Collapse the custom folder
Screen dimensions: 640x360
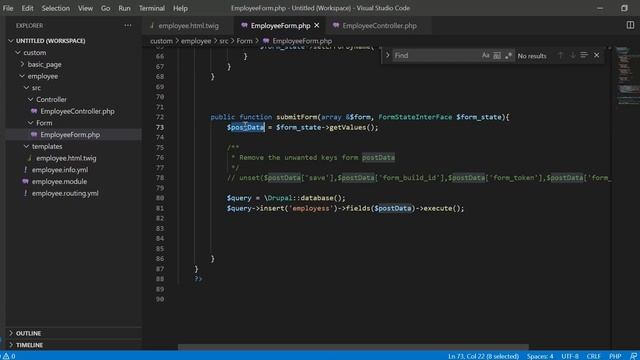pos(34,53)
